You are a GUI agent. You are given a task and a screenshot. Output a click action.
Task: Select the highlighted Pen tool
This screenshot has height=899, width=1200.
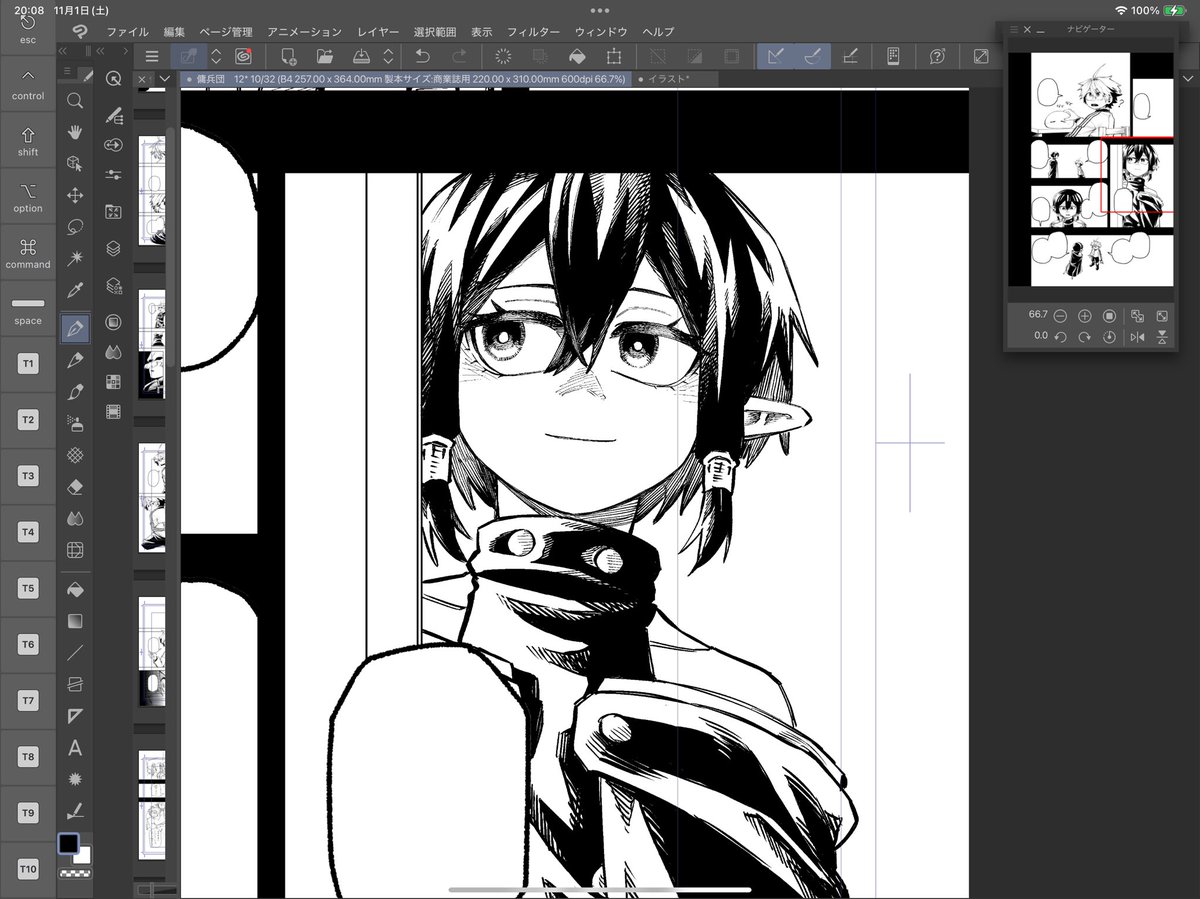[x=74, y=327]
